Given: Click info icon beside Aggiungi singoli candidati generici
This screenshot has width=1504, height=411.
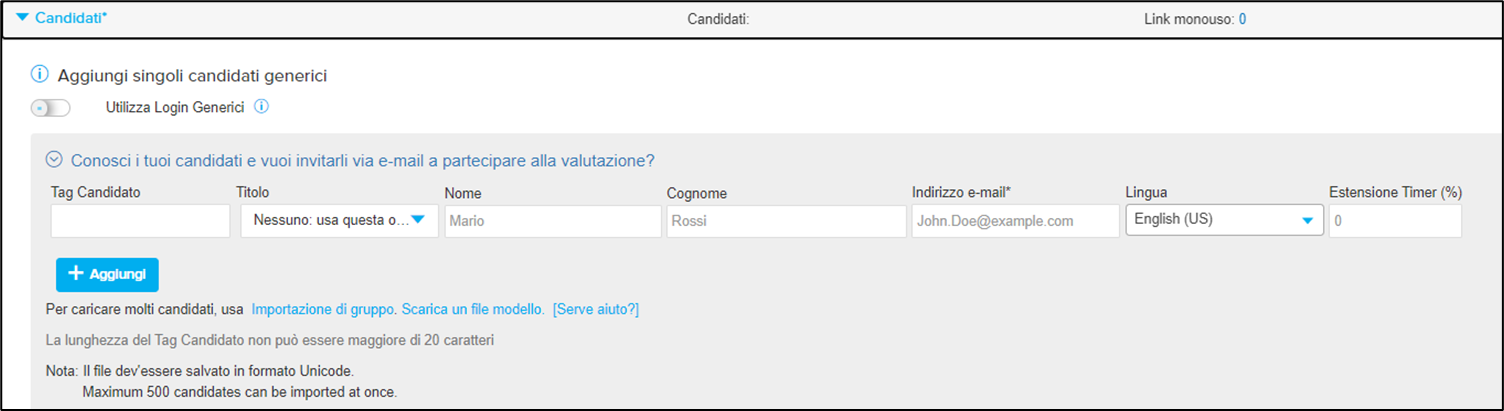Looking at the screenshot, I should tap(39, 75).
